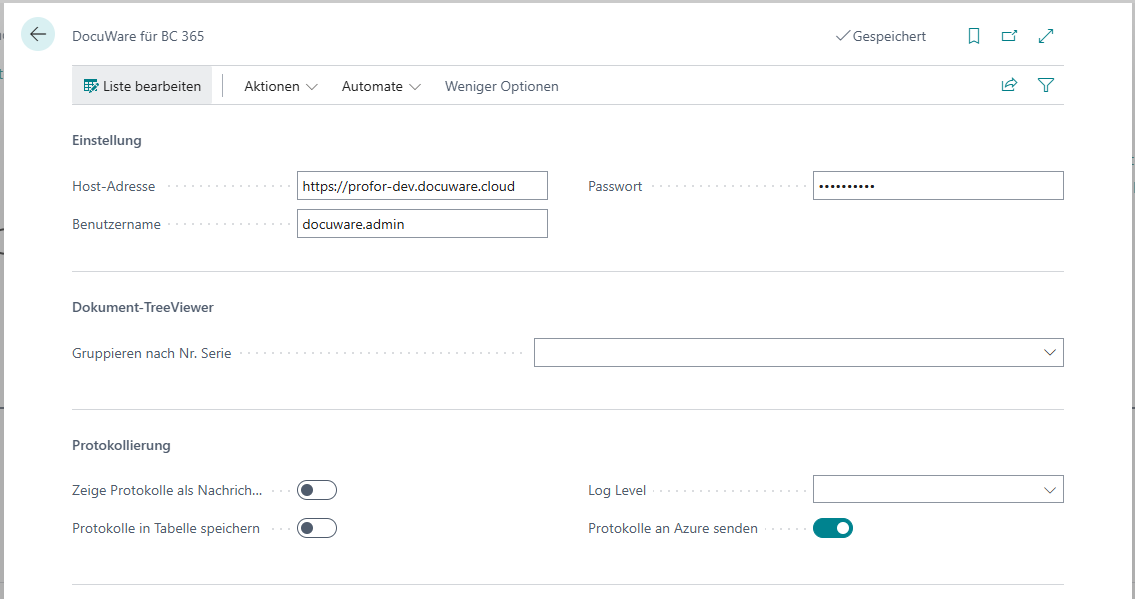Toggle Zeige Protokolle als Nachricht switch
The width and height of the screenshot is (1135, 599).
pyautogui.click(x=317, y=490)
